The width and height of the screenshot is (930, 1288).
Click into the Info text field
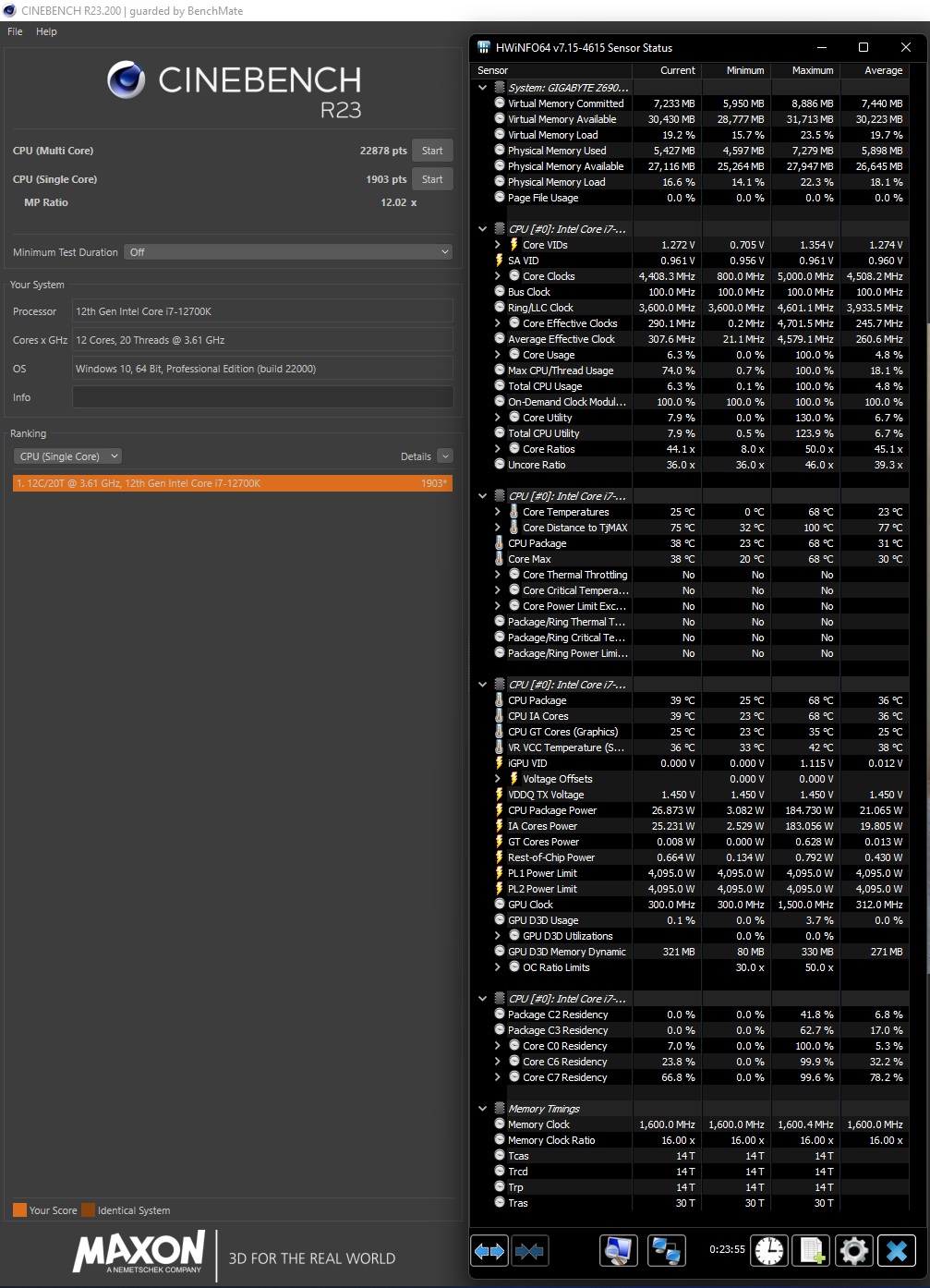click(262, 397)
